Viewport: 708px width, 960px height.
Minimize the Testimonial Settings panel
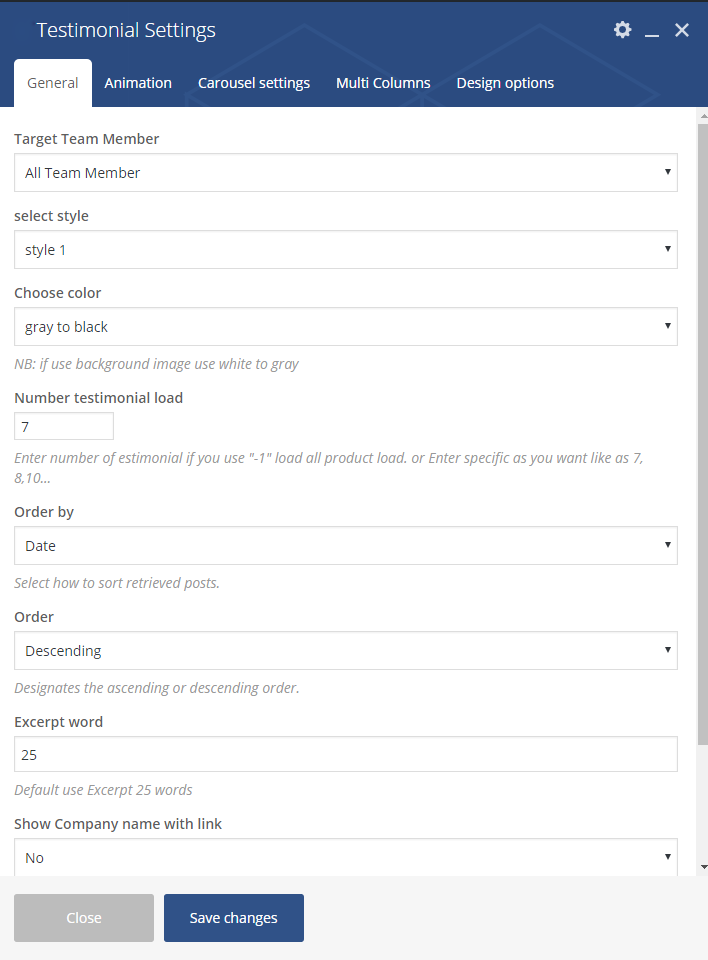coord(652,31)
